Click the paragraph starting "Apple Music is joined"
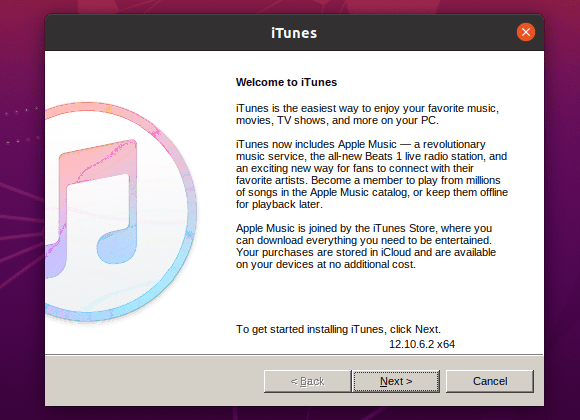Screen dimensions: 580x420 coord(366,246)
